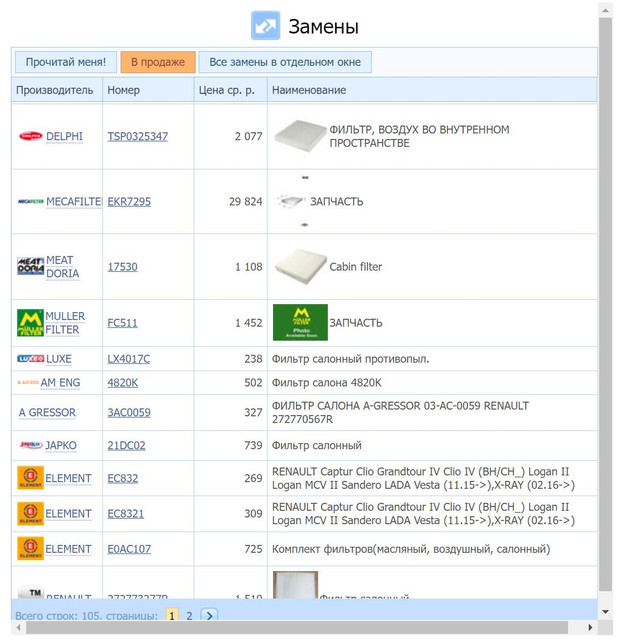Select page 1 in pagination
621x640 pixels.
(x=172, y=615)
